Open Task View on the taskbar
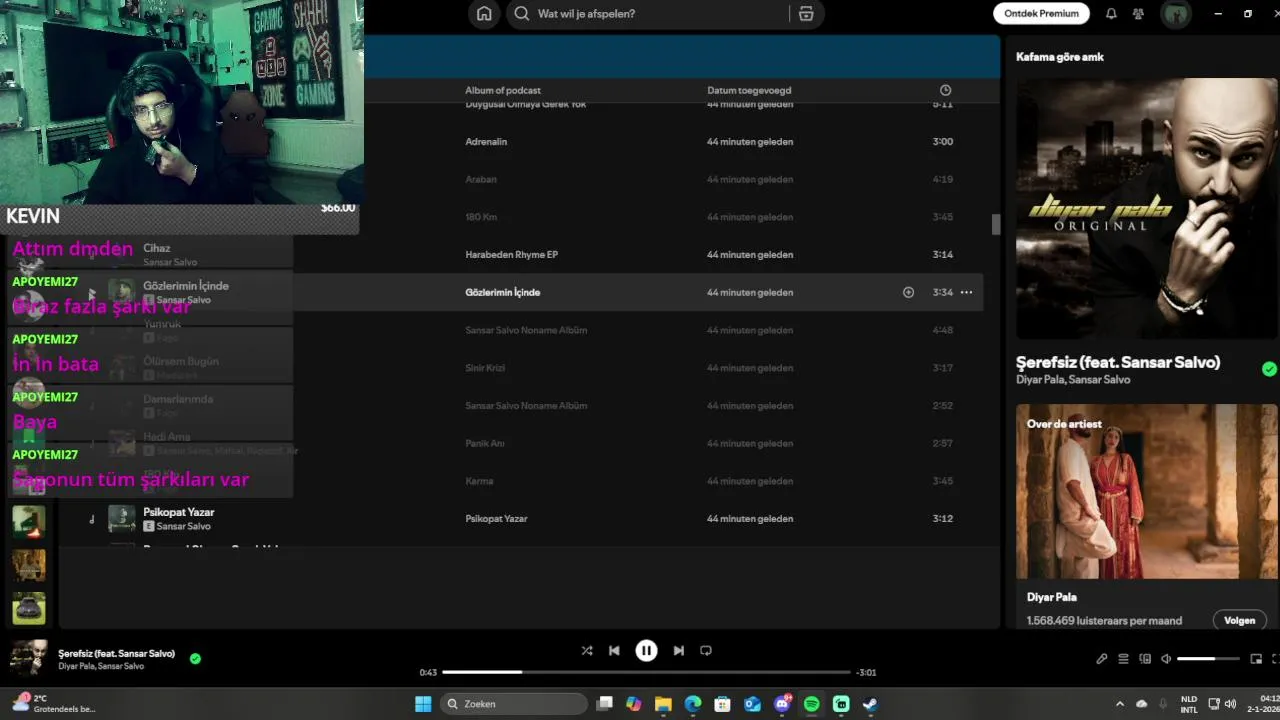 click(x=604, y=704)
